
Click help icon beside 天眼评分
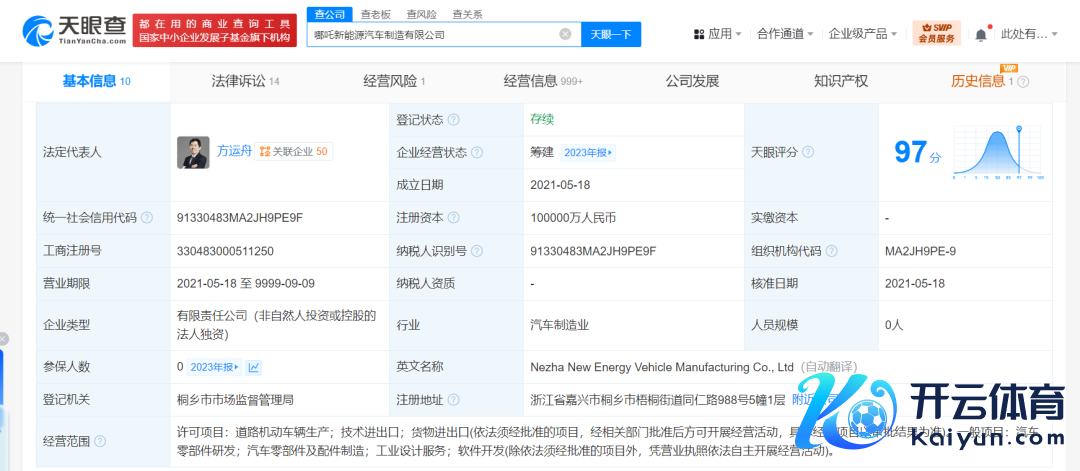click(x=808, y=152)
